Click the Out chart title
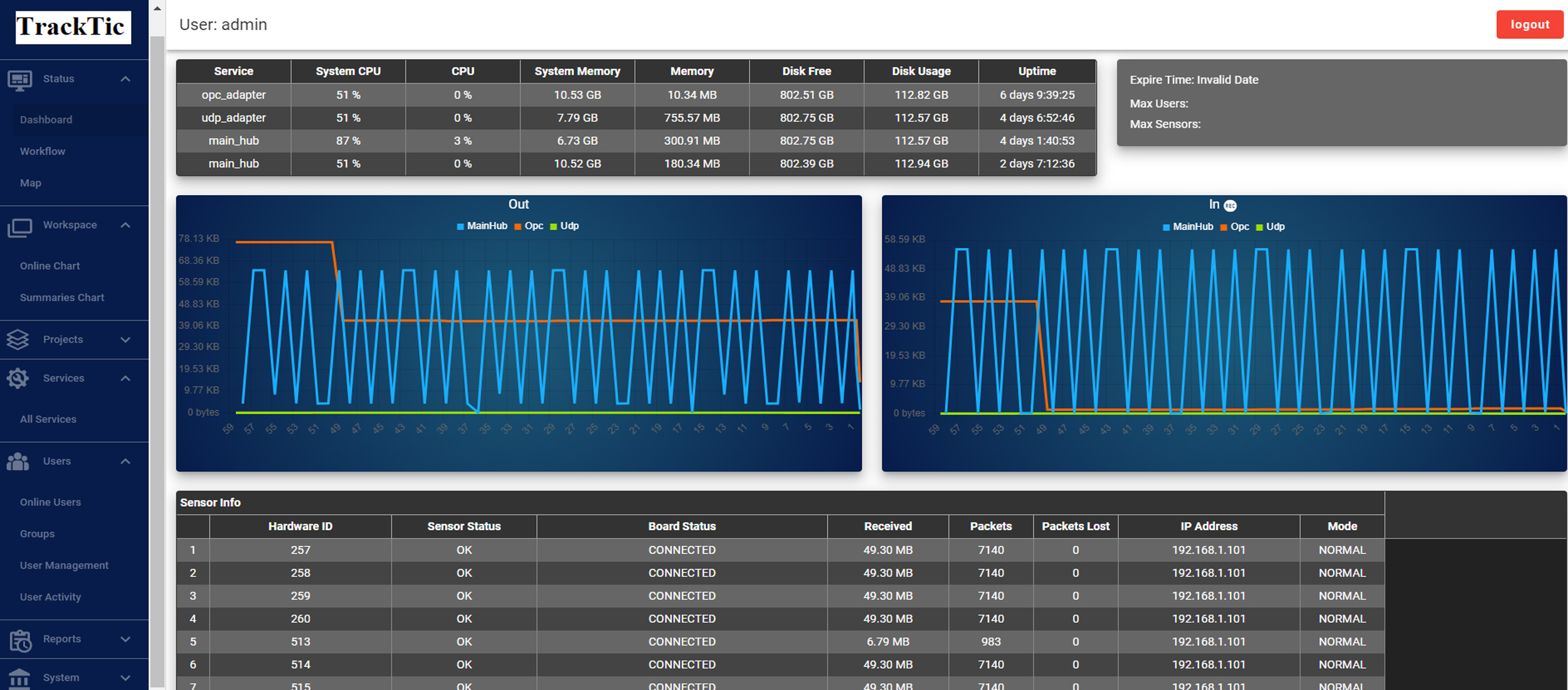Image resolution: width=1568 pixels, height=690 pixels. 518,204
